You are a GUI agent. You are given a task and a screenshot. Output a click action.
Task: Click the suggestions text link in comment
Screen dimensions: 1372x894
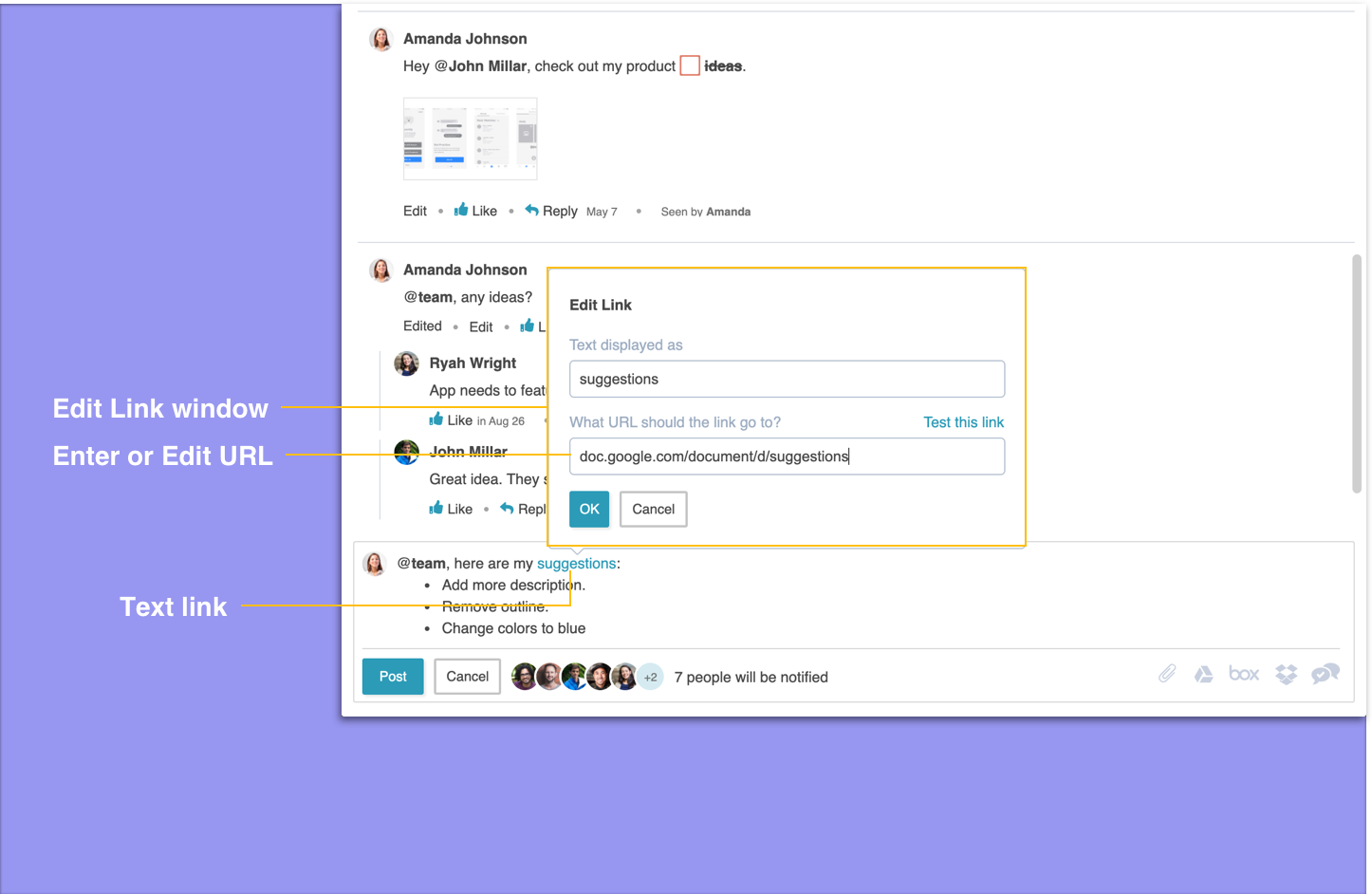576,564
